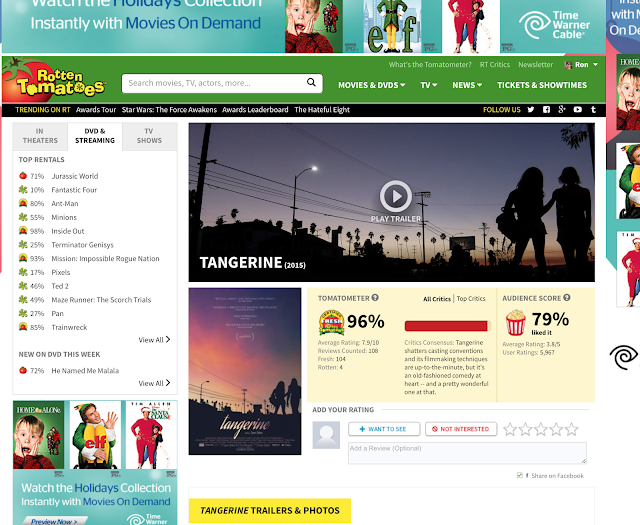The height and width of the screenshot is (525, 640).
Task: Open the RT Critics link
Action: coord(495,65)
